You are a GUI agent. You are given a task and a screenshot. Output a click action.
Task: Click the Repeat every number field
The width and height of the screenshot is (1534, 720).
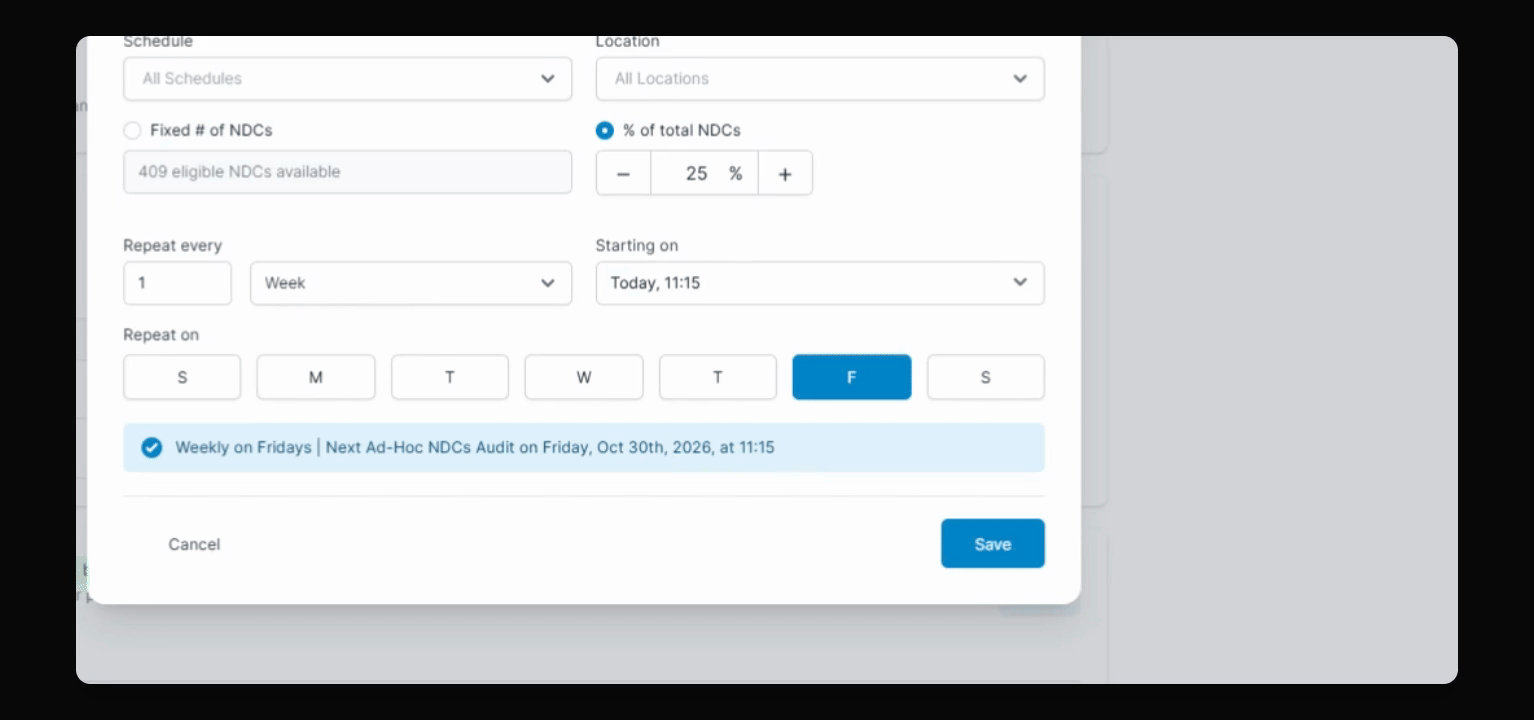177,283
